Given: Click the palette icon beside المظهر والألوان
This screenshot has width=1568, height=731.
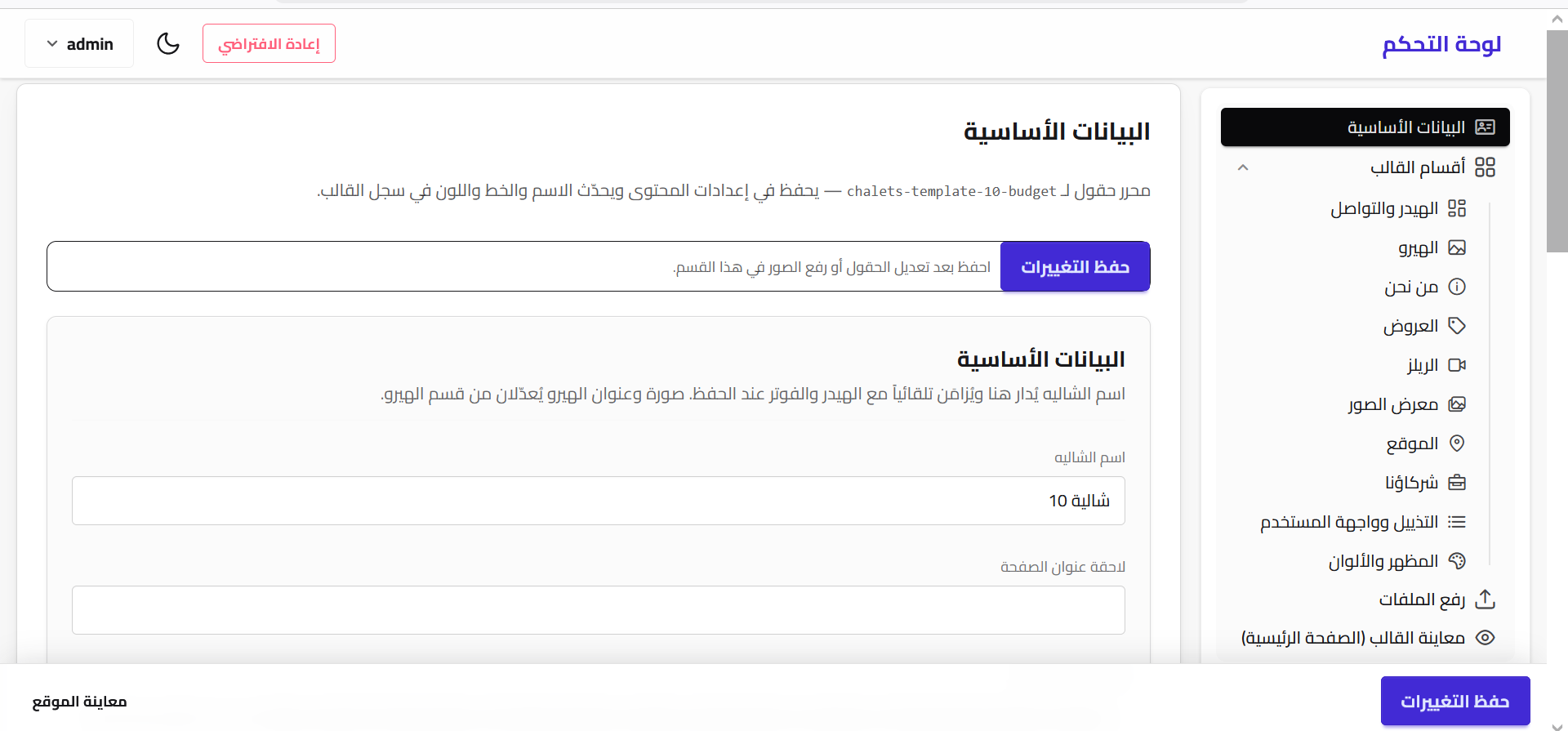Looking at the screenshot, I should [1457, 561].
